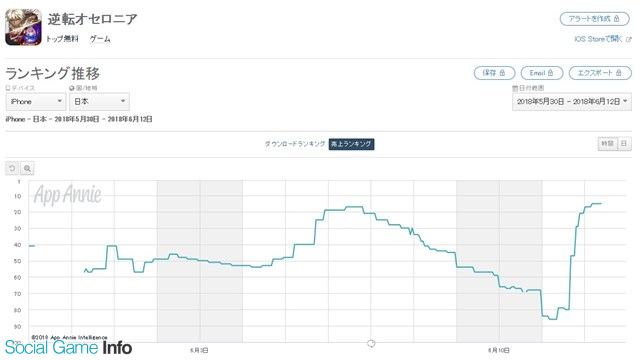
Task: Open the iPhone device dropdown
Action: [x=36, y=102]
